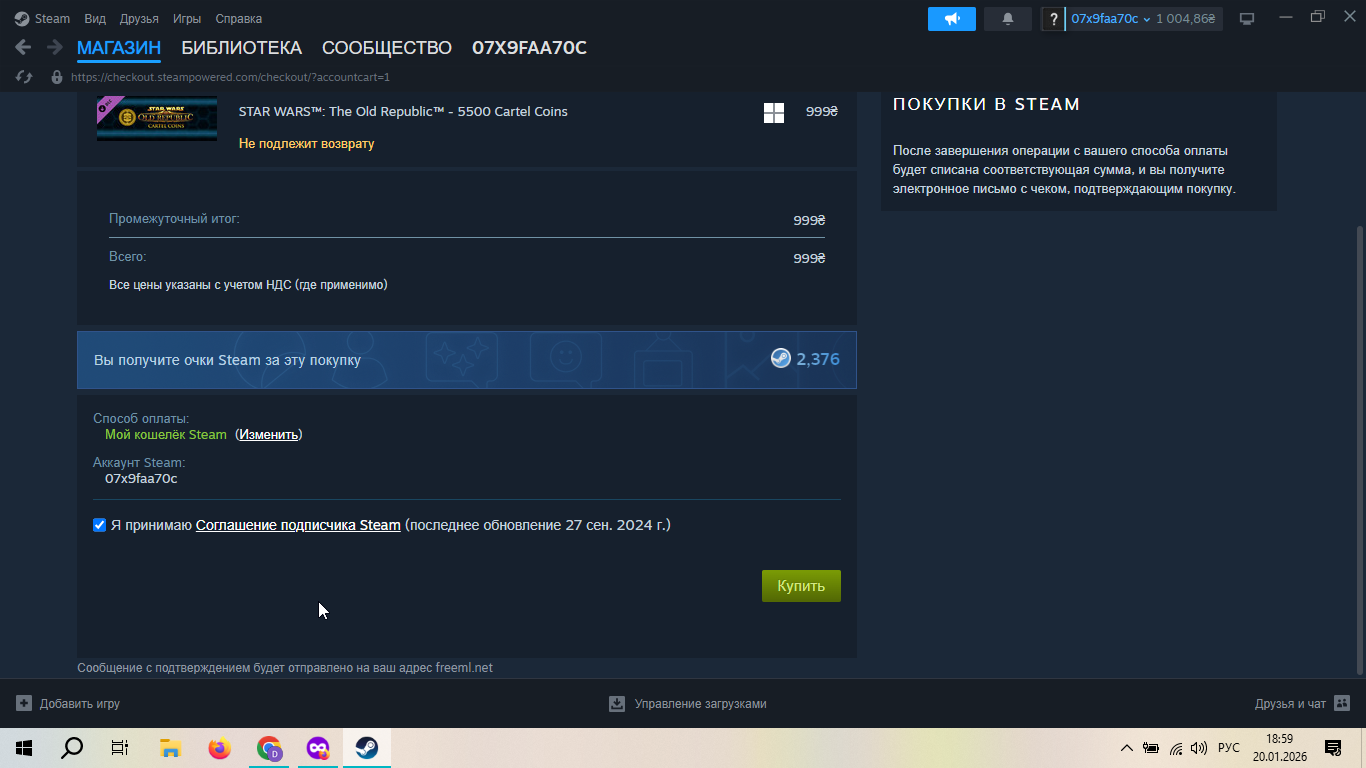Toggle the subscriber agreement checkbox
This screenshot has width=1366, height=768.
(99, 525)
